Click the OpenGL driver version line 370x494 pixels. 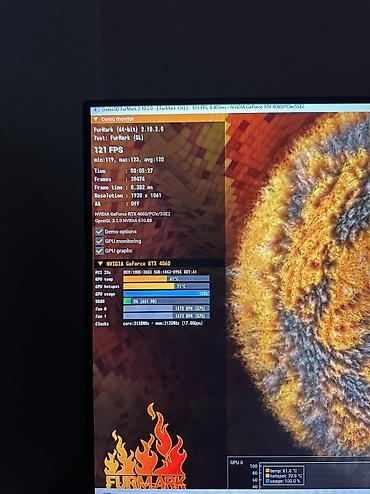[123, 221]
